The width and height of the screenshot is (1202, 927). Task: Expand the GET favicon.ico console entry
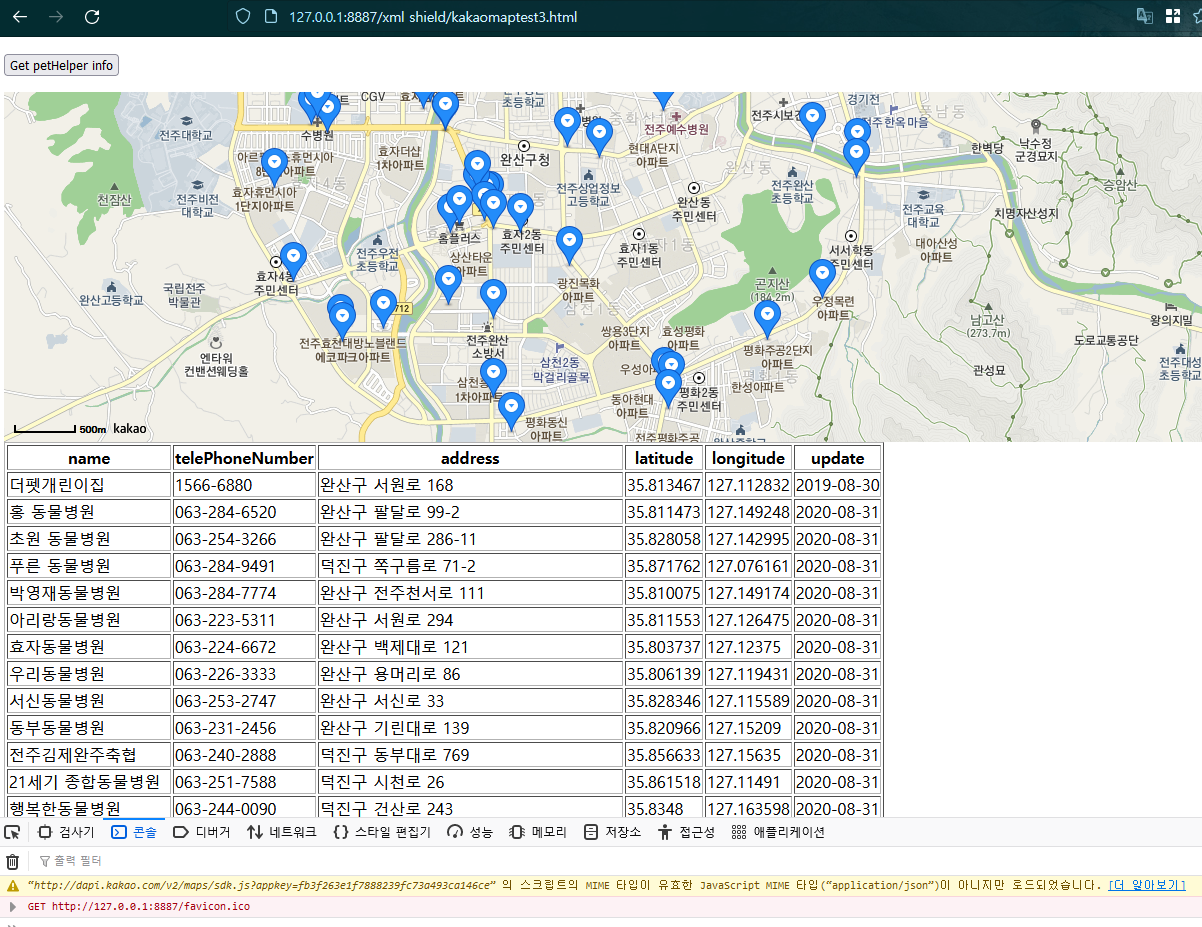(x=13, y=906)
